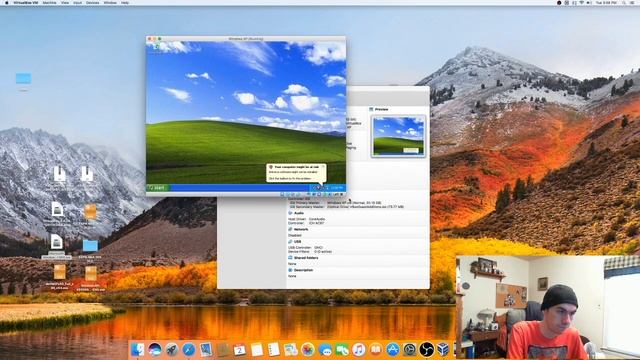Click the menu bar date and time
Viewport: 640px width, 360px height.
(x=606, y=2)
